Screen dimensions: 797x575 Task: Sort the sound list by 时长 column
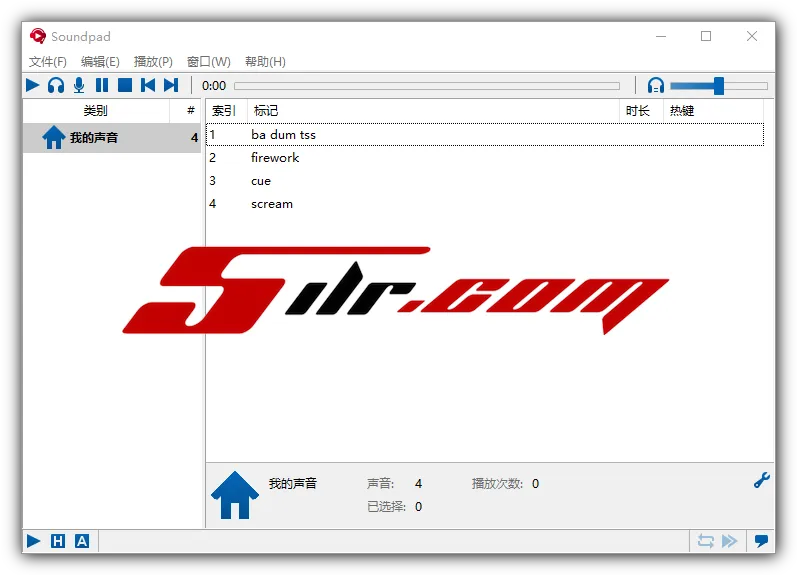pos(640,110)
